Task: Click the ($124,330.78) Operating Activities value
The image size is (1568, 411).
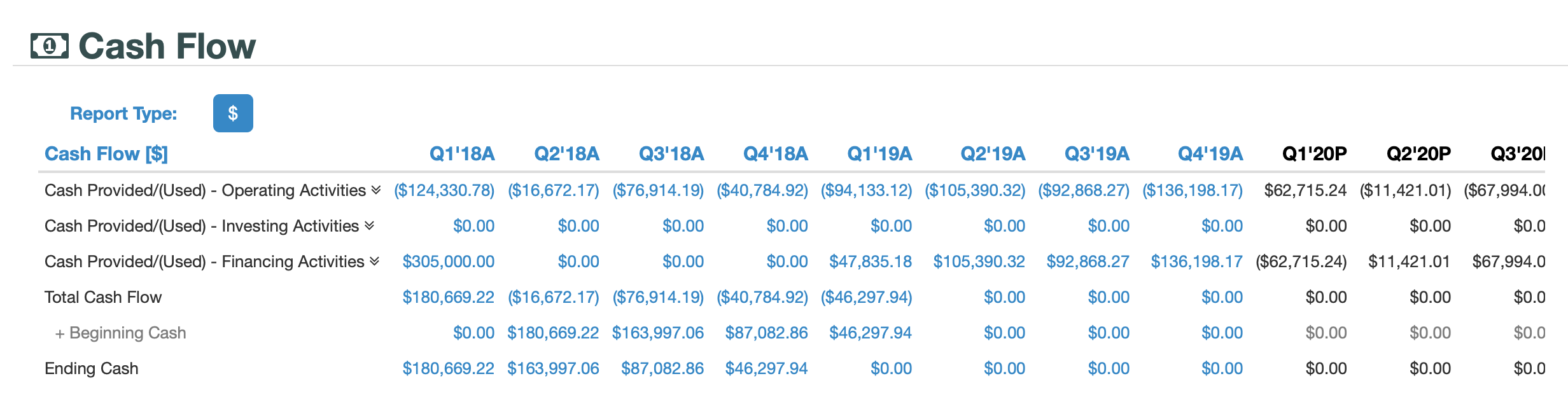Action: click(x=447, y=189)
